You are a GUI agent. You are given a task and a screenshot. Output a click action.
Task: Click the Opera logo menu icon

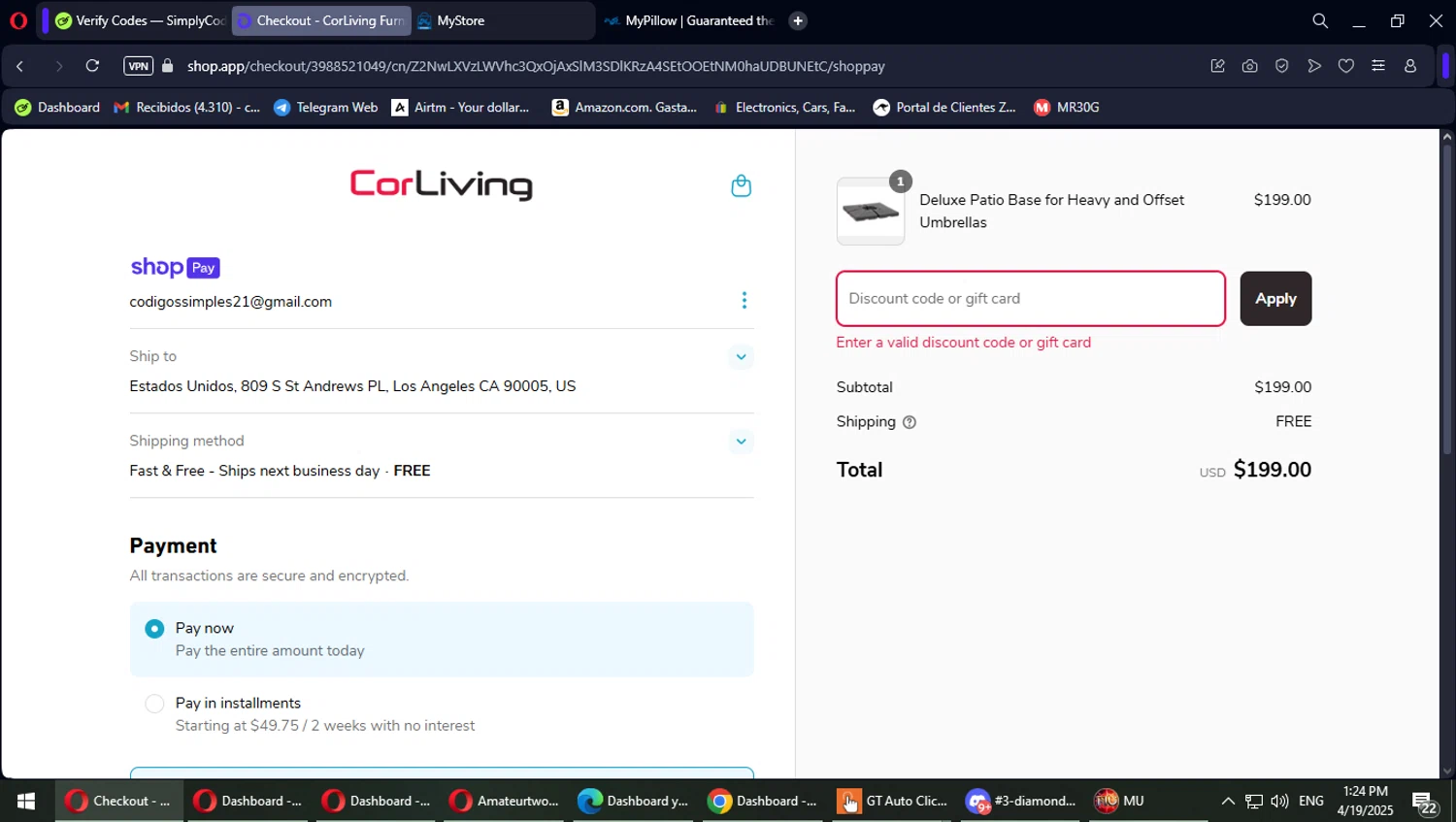click(x=18, y=20)
